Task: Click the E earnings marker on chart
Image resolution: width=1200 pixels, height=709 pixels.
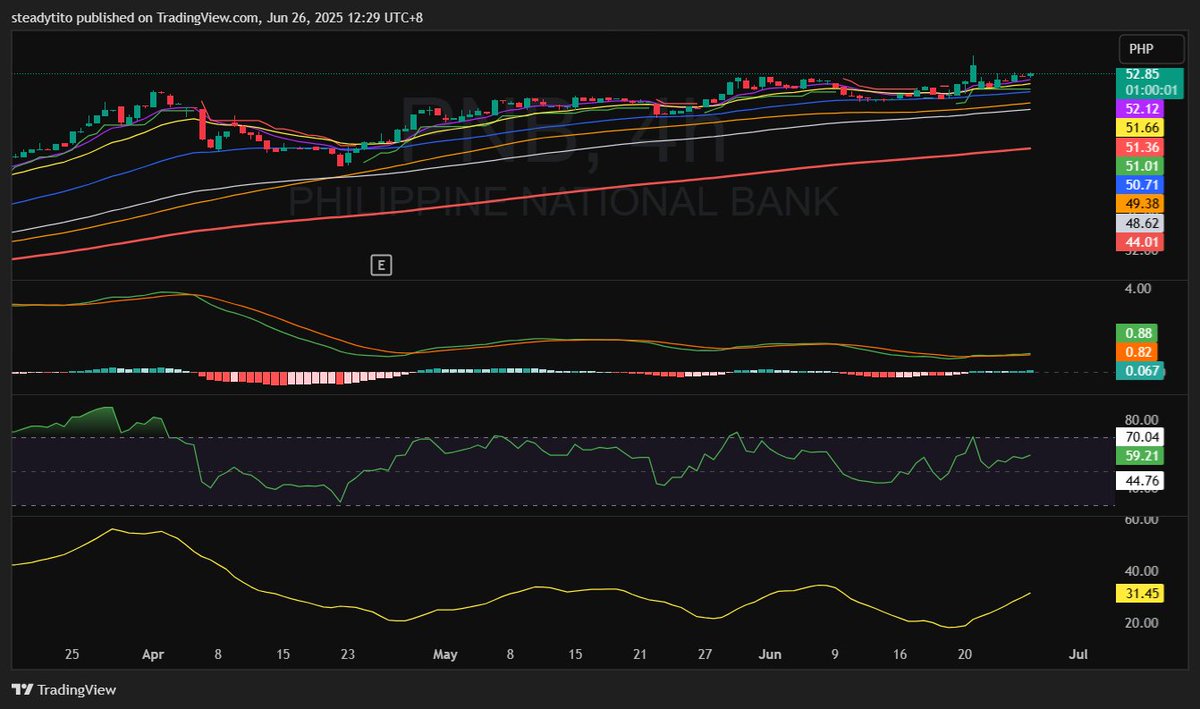Action: [380, 265]
